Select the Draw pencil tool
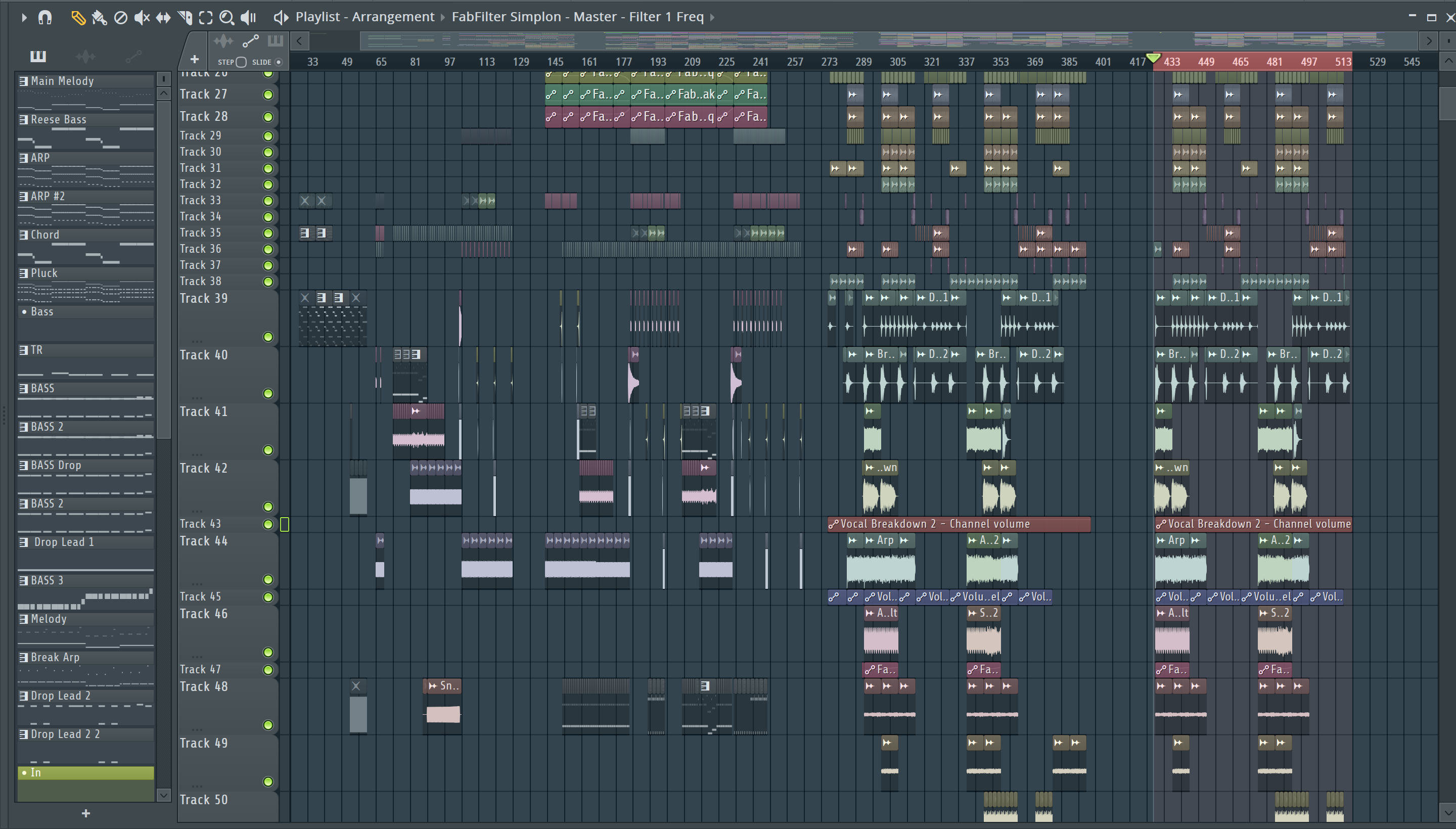Viewport: 1456px width, 829px height. 78,18
